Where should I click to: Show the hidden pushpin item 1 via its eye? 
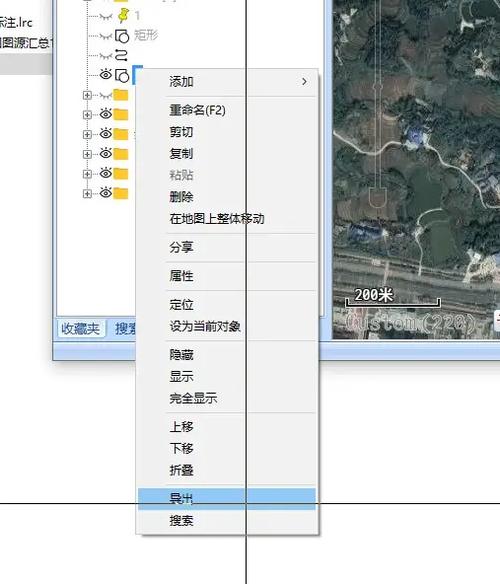[106, 16]
